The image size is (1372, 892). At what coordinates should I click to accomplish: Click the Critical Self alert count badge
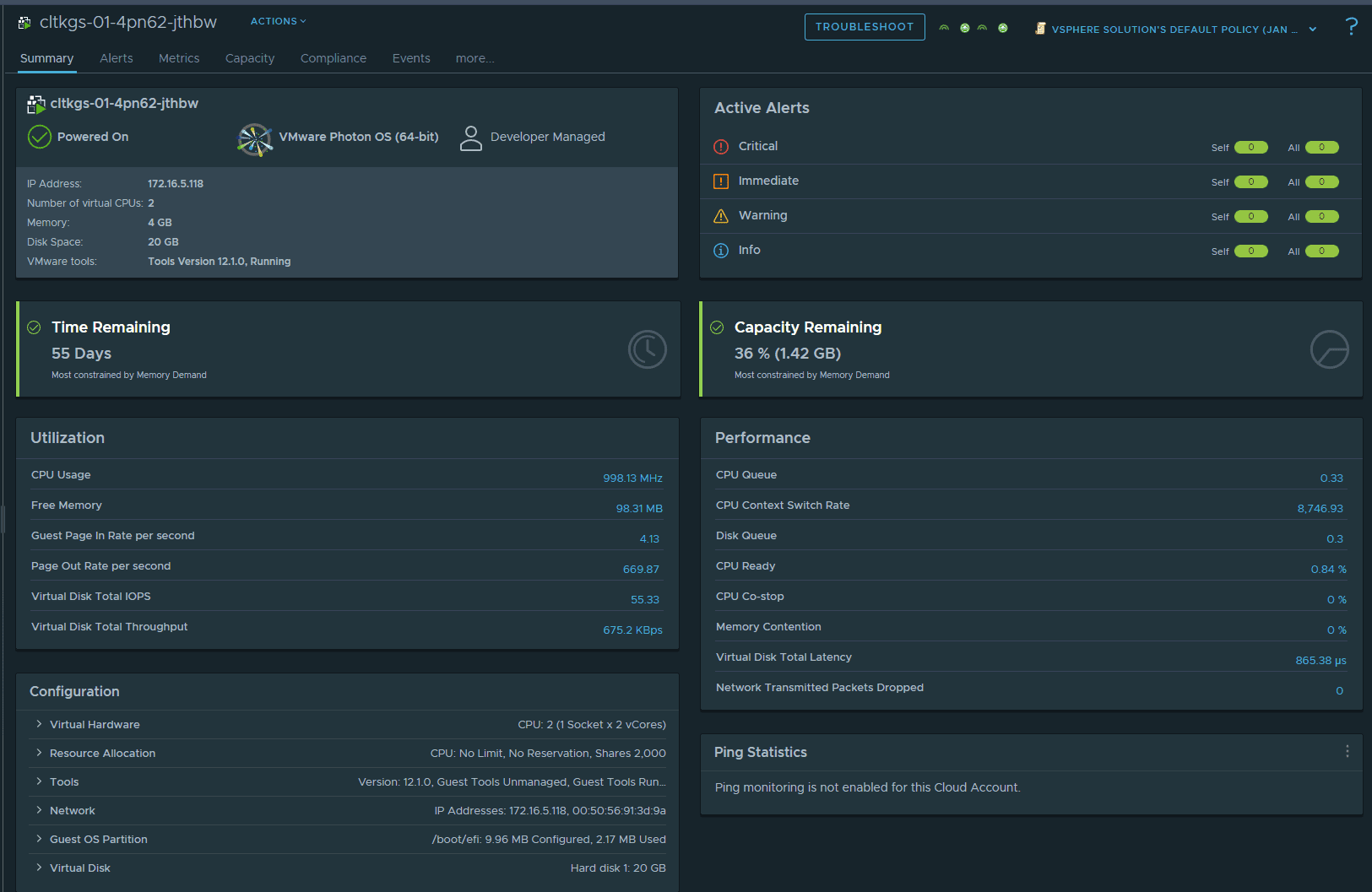point(1250,148)
